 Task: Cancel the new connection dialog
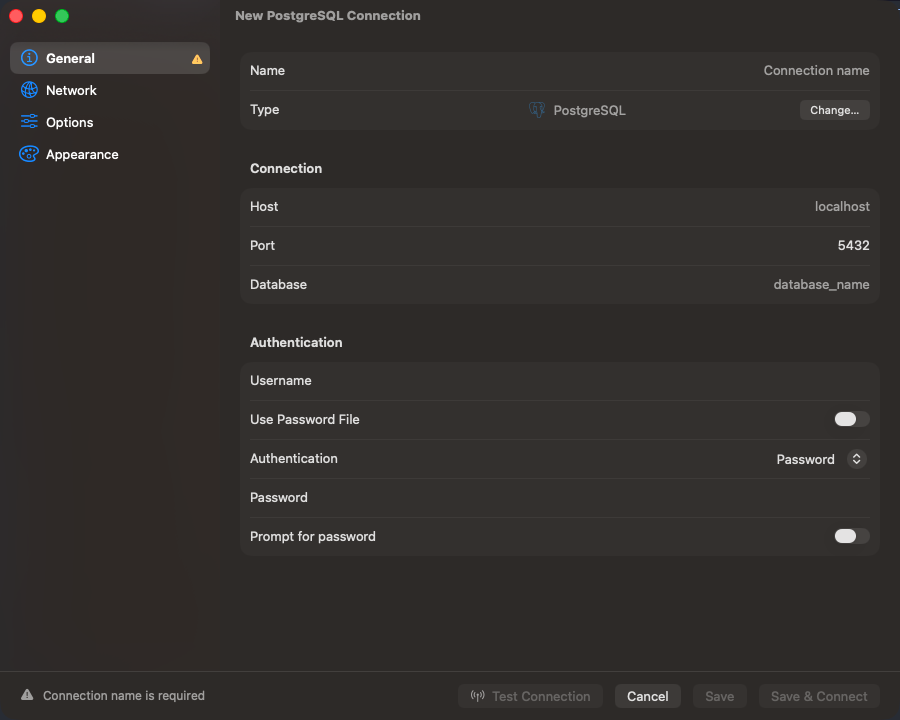tap(647, 696)
